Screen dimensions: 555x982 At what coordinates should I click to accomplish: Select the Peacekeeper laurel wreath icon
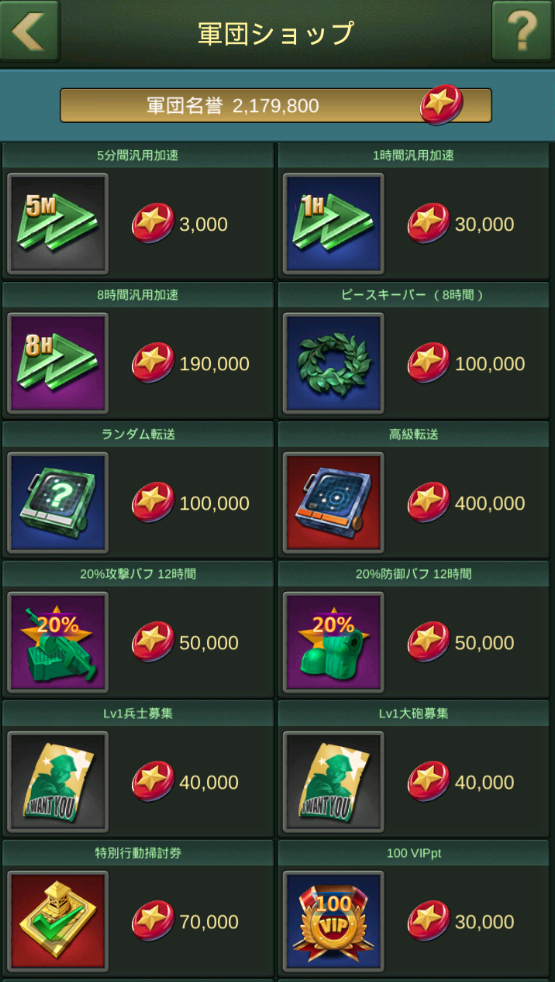[x=333, y=364]
